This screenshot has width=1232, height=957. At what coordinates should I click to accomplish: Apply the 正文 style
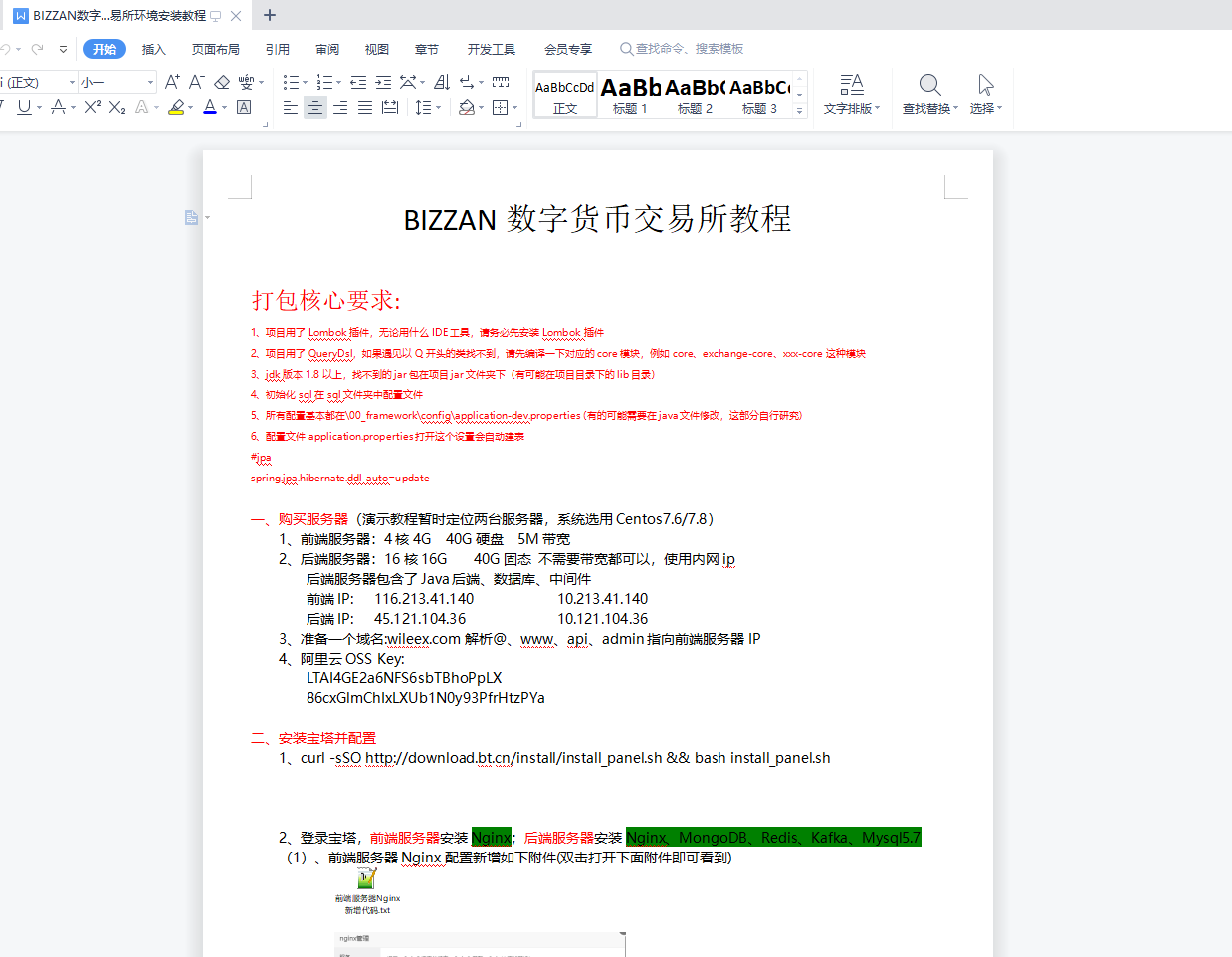coord(565,95)
